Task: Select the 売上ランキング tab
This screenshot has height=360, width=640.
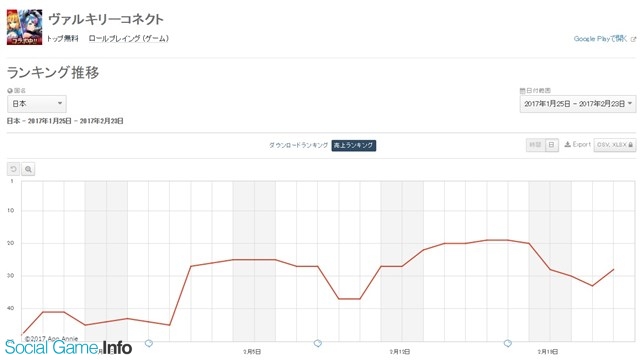Action: tap(353, 145)
